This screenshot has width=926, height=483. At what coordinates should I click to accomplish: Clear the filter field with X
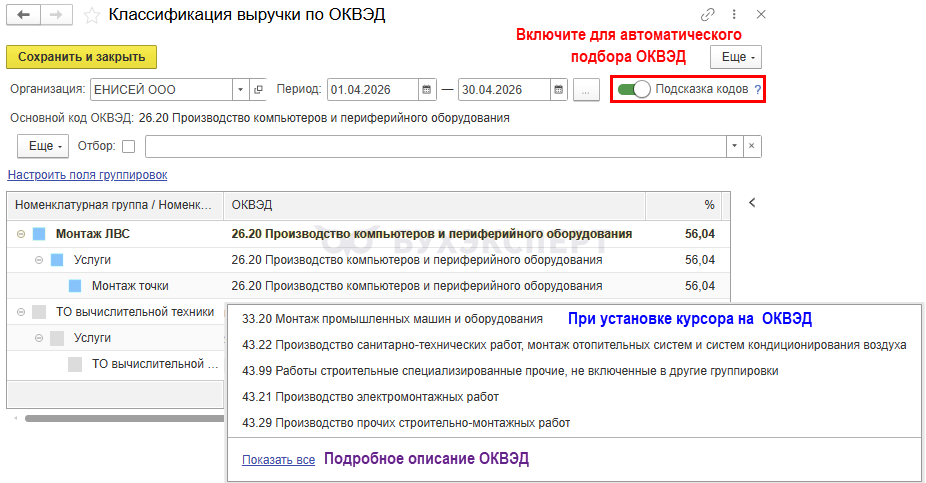(x=753, y=146)
